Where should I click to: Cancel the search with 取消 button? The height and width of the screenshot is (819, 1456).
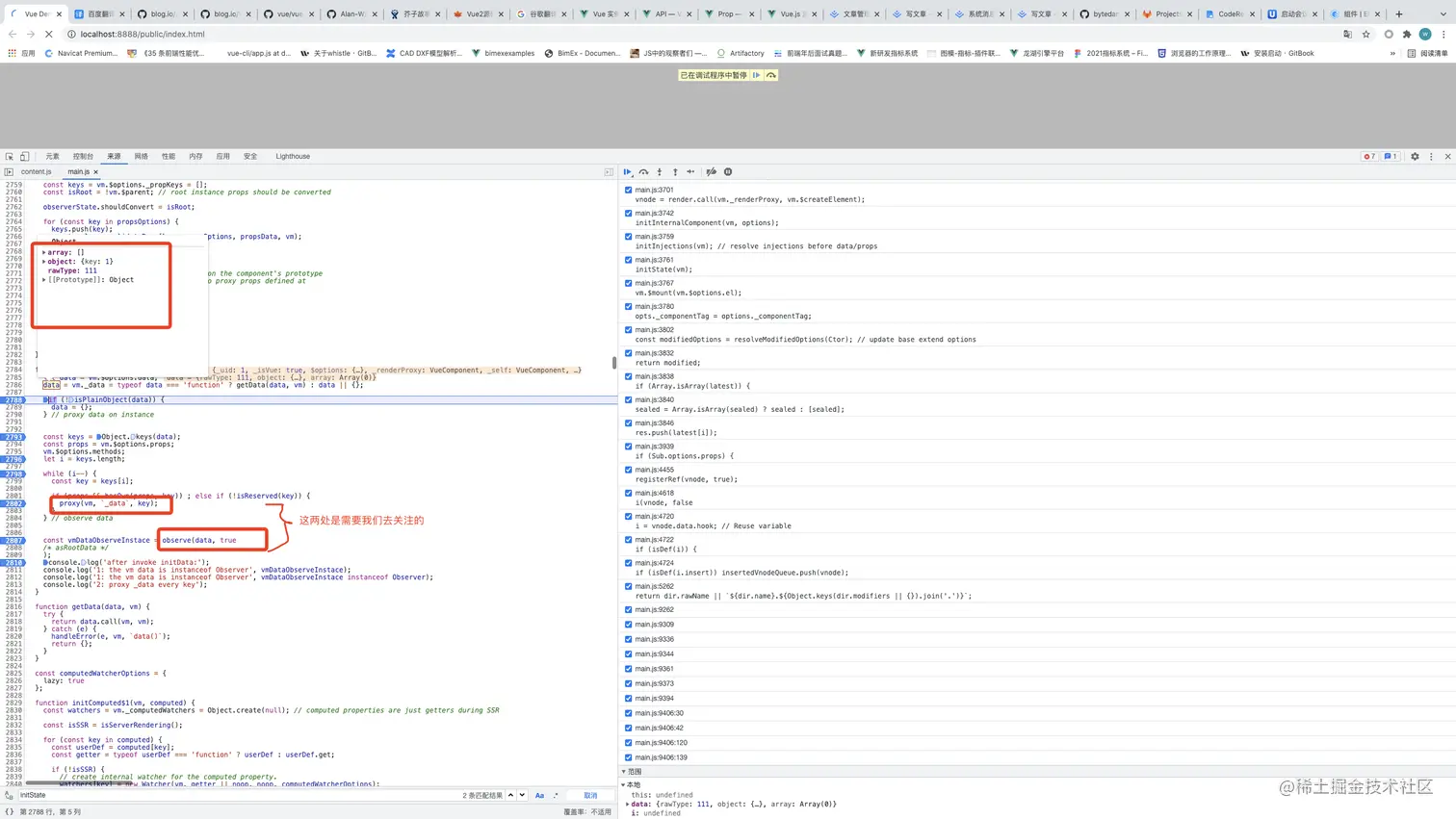[x=590, y=796]
